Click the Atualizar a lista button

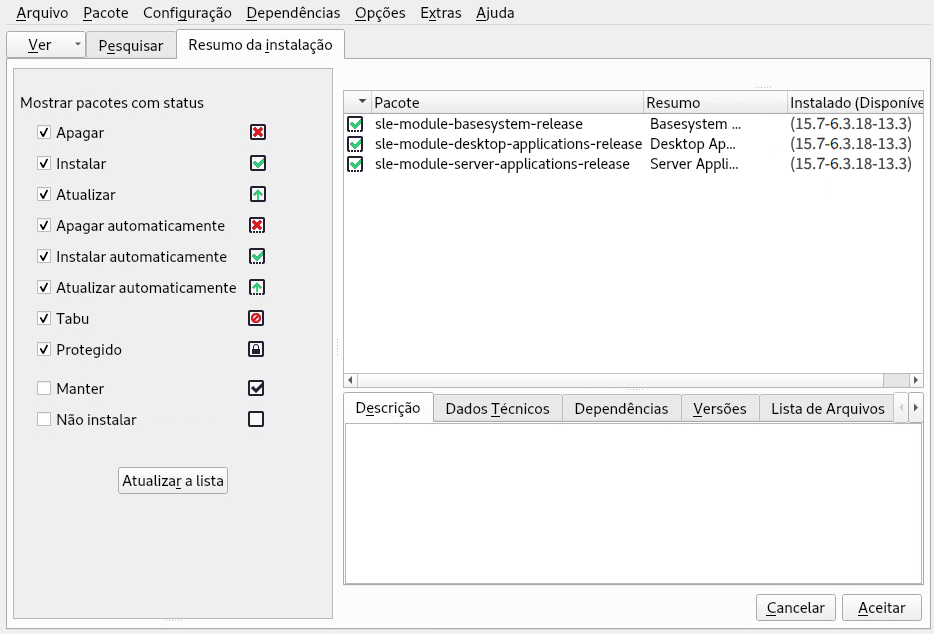point(173,481)
